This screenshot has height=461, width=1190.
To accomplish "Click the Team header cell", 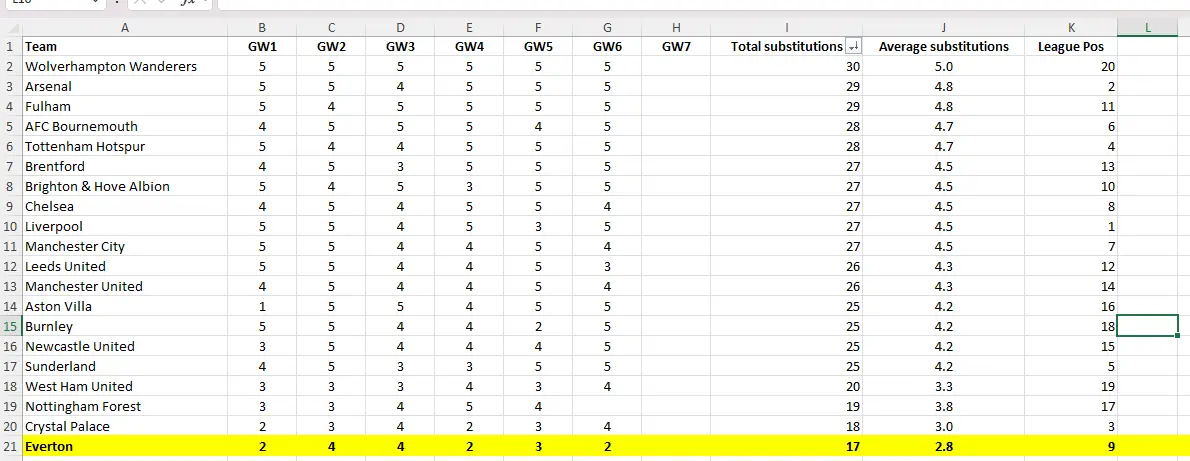I will pyautogui.click(x=125, y=46).
